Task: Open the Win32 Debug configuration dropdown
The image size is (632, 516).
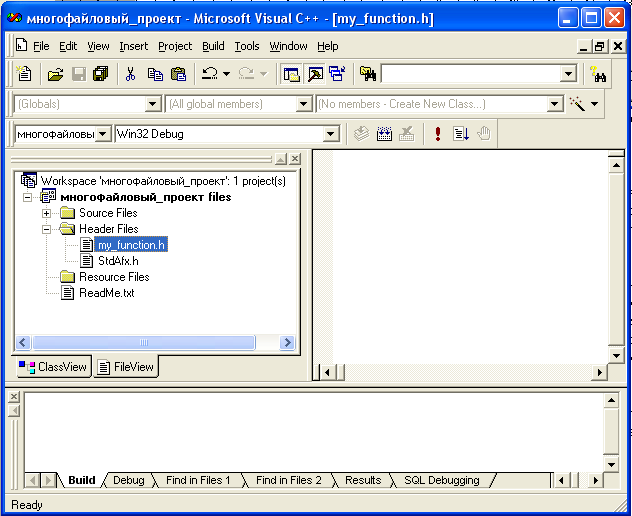Action: pyautogui.click(x=331, y=133)
